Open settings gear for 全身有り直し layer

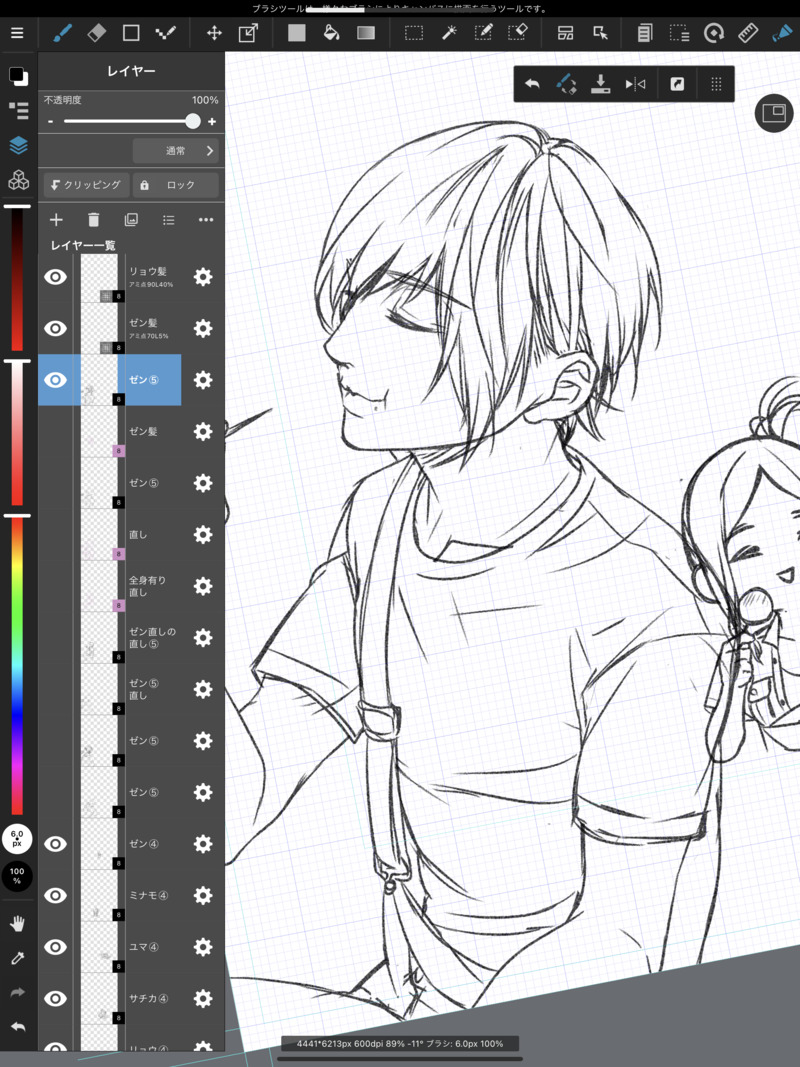click(x=203, y=586)
